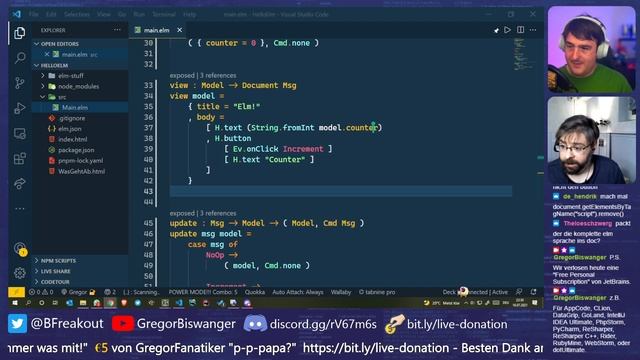The height and width of the screenshot is (360, 640).
Task: Open editor More Actions ellipsis
Action: coord(533,30)
